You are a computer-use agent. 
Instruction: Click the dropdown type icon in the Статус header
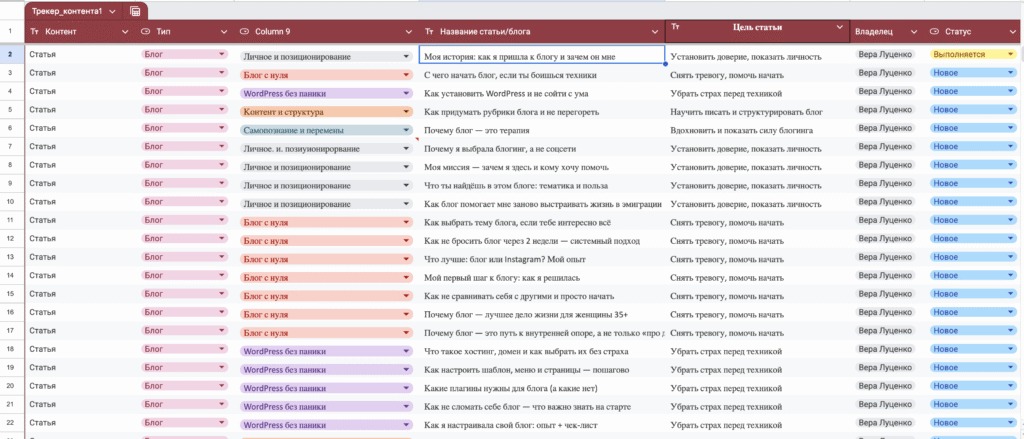pyautogui.click(x=934, y=32)
